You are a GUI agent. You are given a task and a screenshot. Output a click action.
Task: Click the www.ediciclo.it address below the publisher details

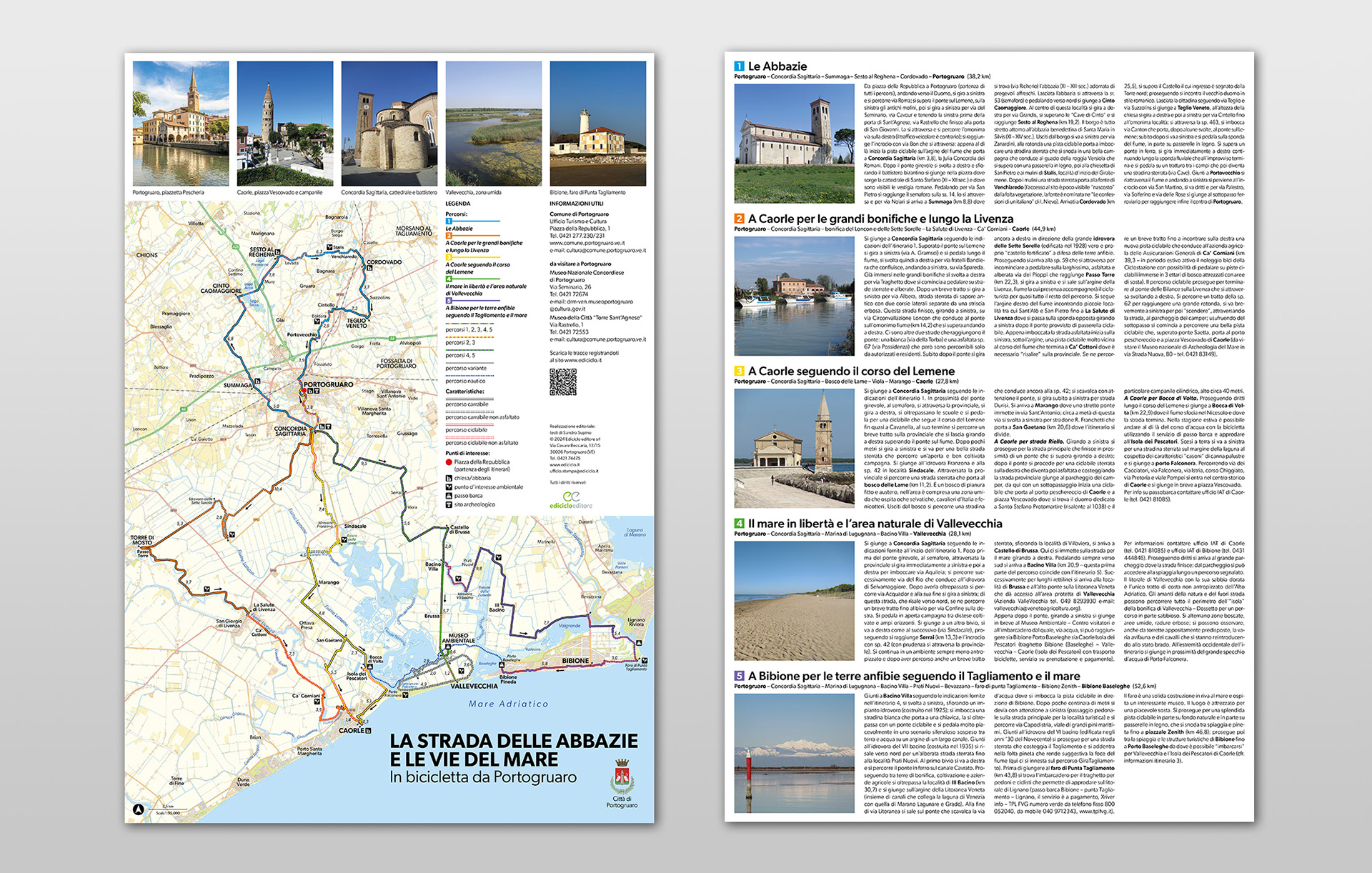[x=565, y=464]
